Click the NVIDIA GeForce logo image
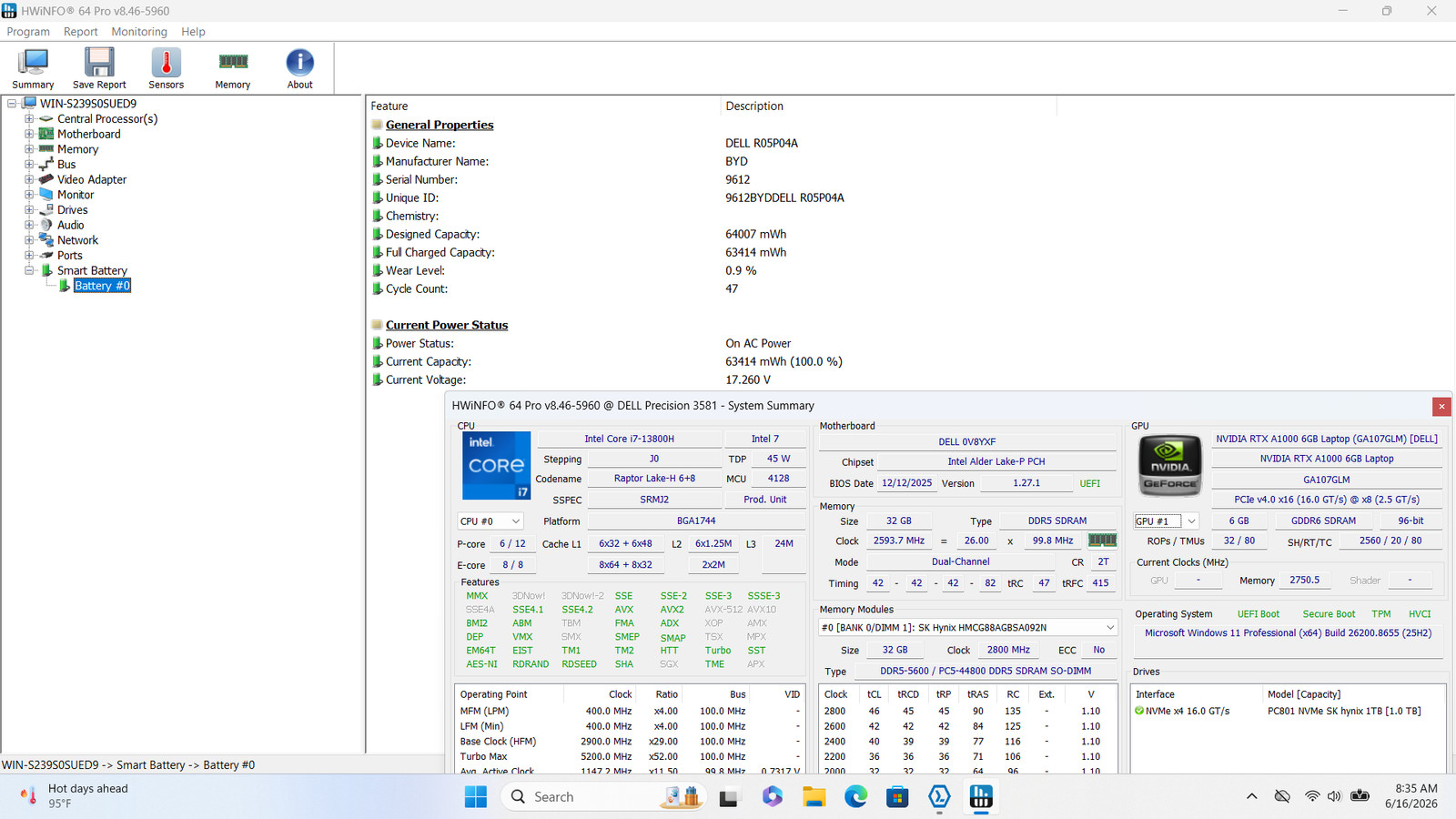Screen dimensions: 1456x819 (1170, 465)
